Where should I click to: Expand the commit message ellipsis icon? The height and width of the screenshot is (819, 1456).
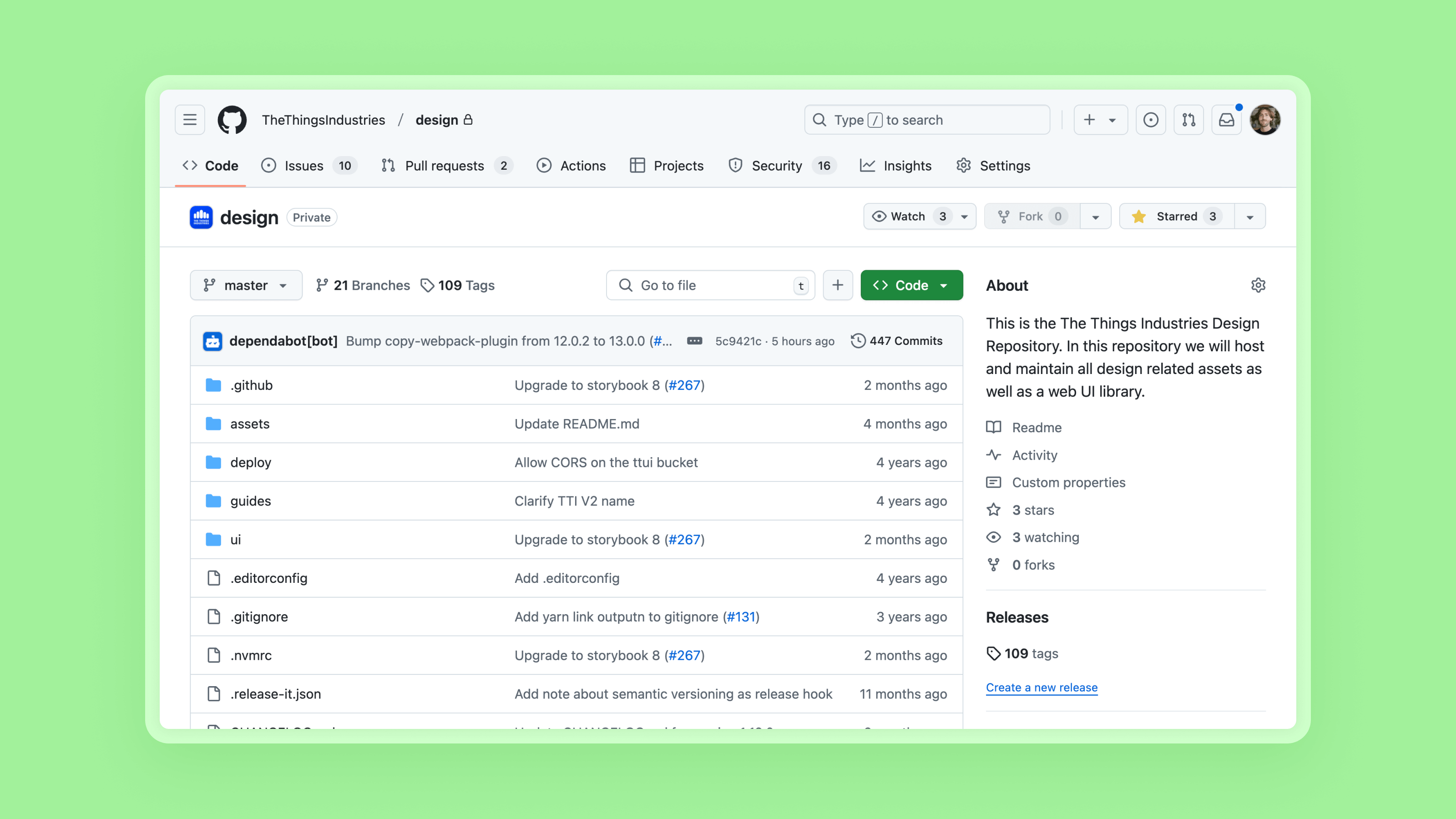[694, 341]
